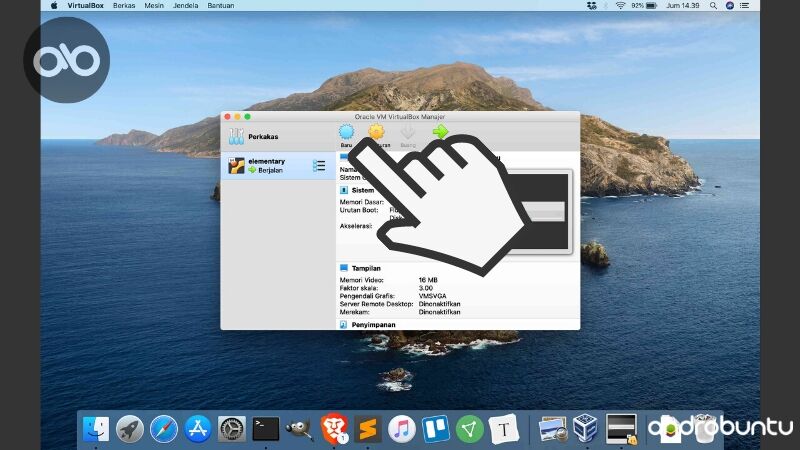Click the Server Remote Desktop label
The image size is (800, 450).
tap(377, 304)
